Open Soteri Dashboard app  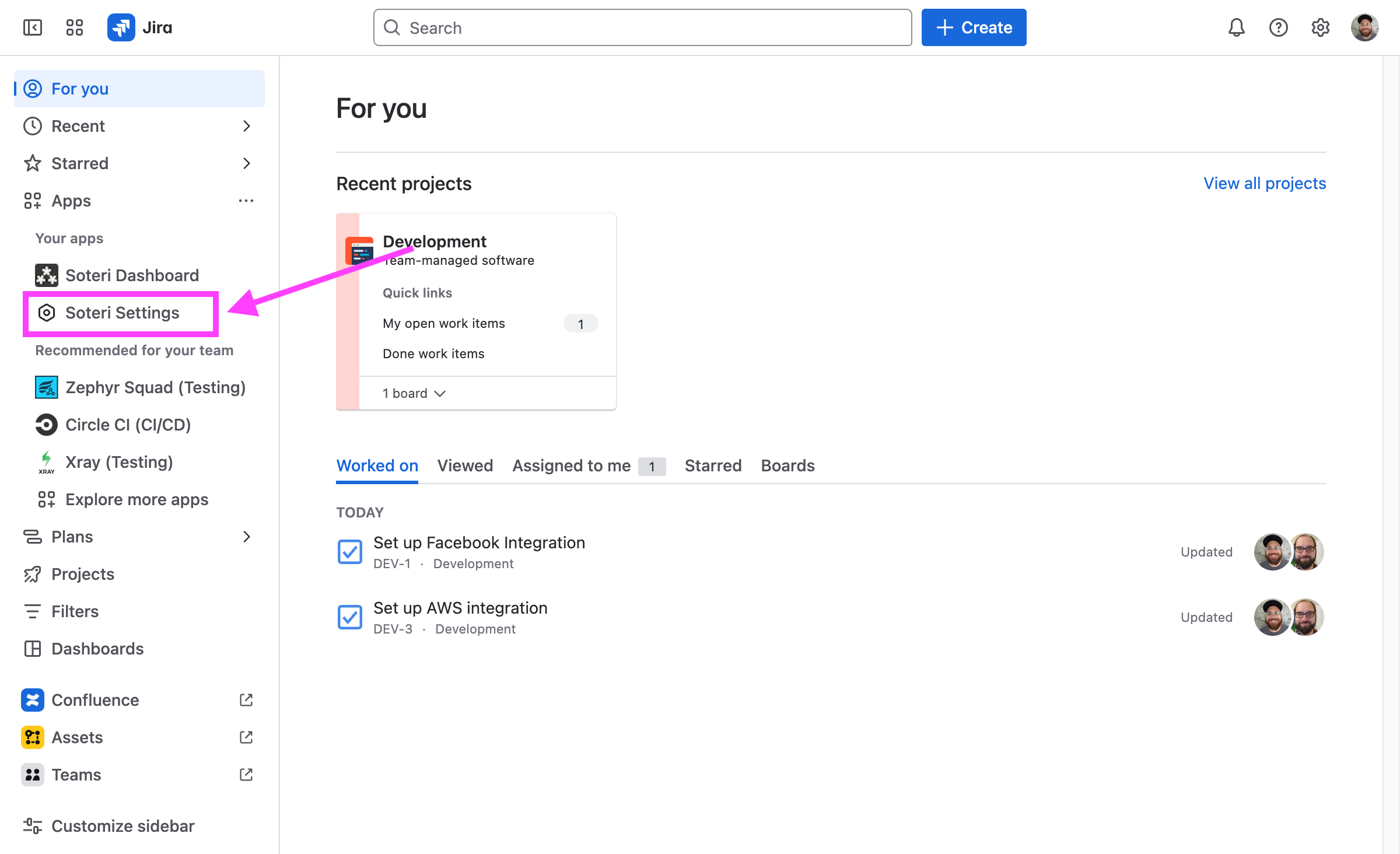tap(132, 275)
